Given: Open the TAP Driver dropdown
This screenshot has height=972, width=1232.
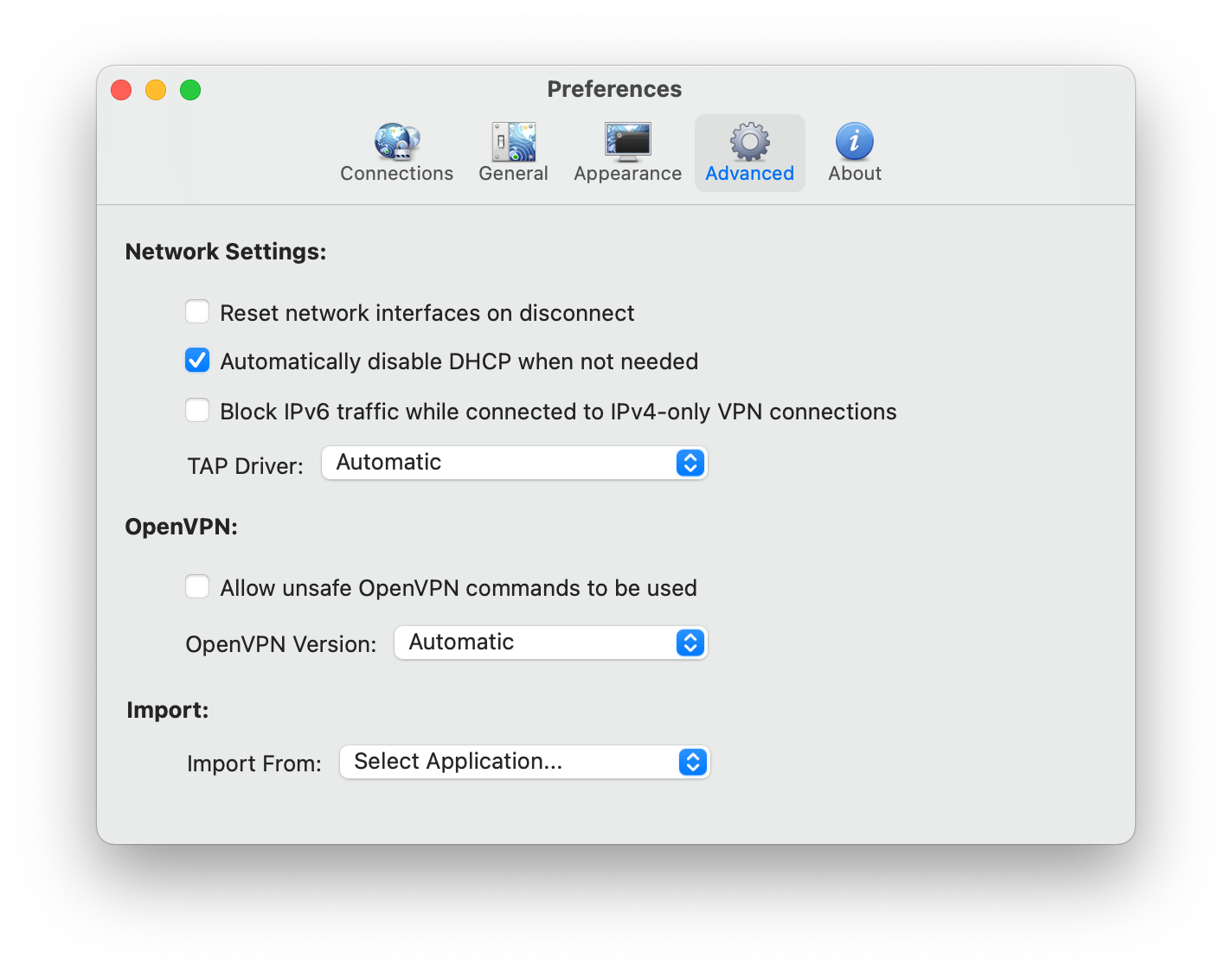Looking at the screenshot, I should (x=515, y=463).
